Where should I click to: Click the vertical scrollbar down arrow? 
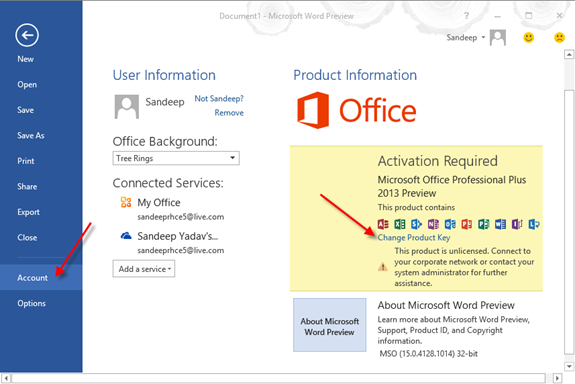click(x=569, y=366)
